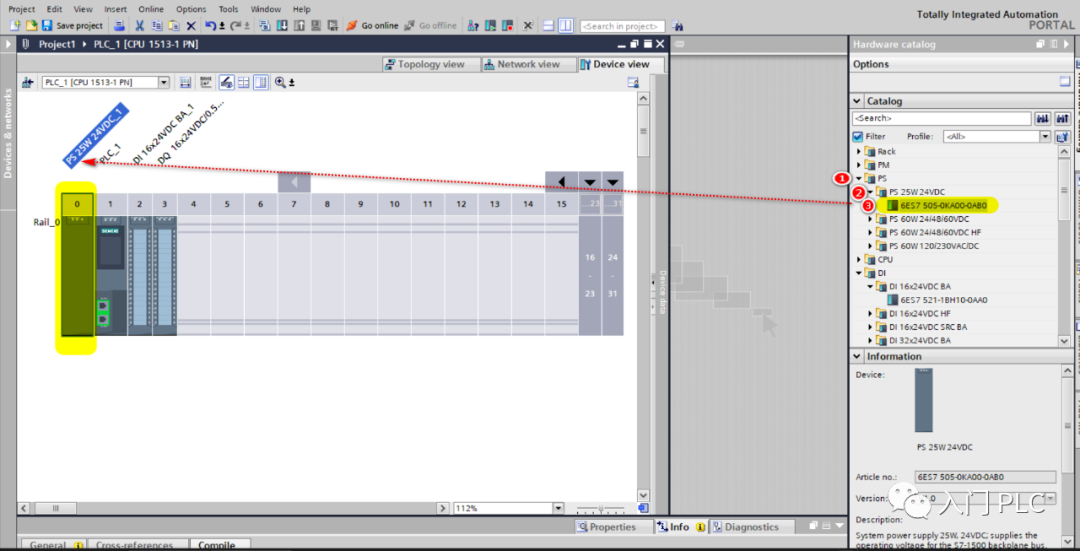Image resolution: width=1080 pixels, height=551 pixels.
Task: Adjust the device view zoom slider
Action: (x=601, y=508)
